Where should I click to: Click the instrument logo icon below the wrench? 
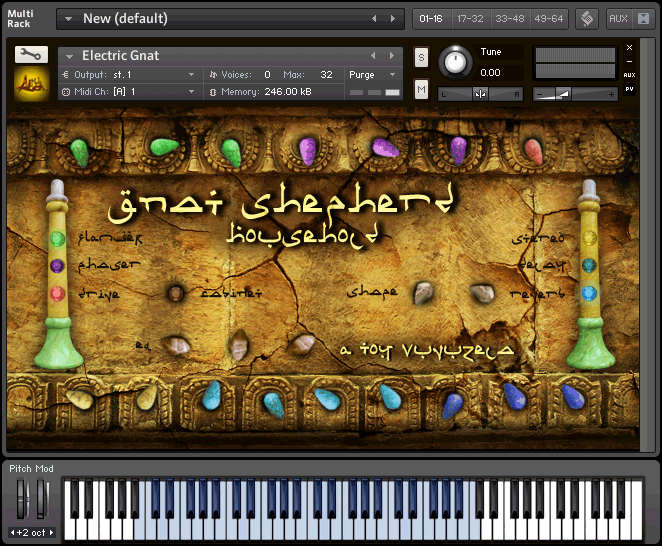(30, 84)
